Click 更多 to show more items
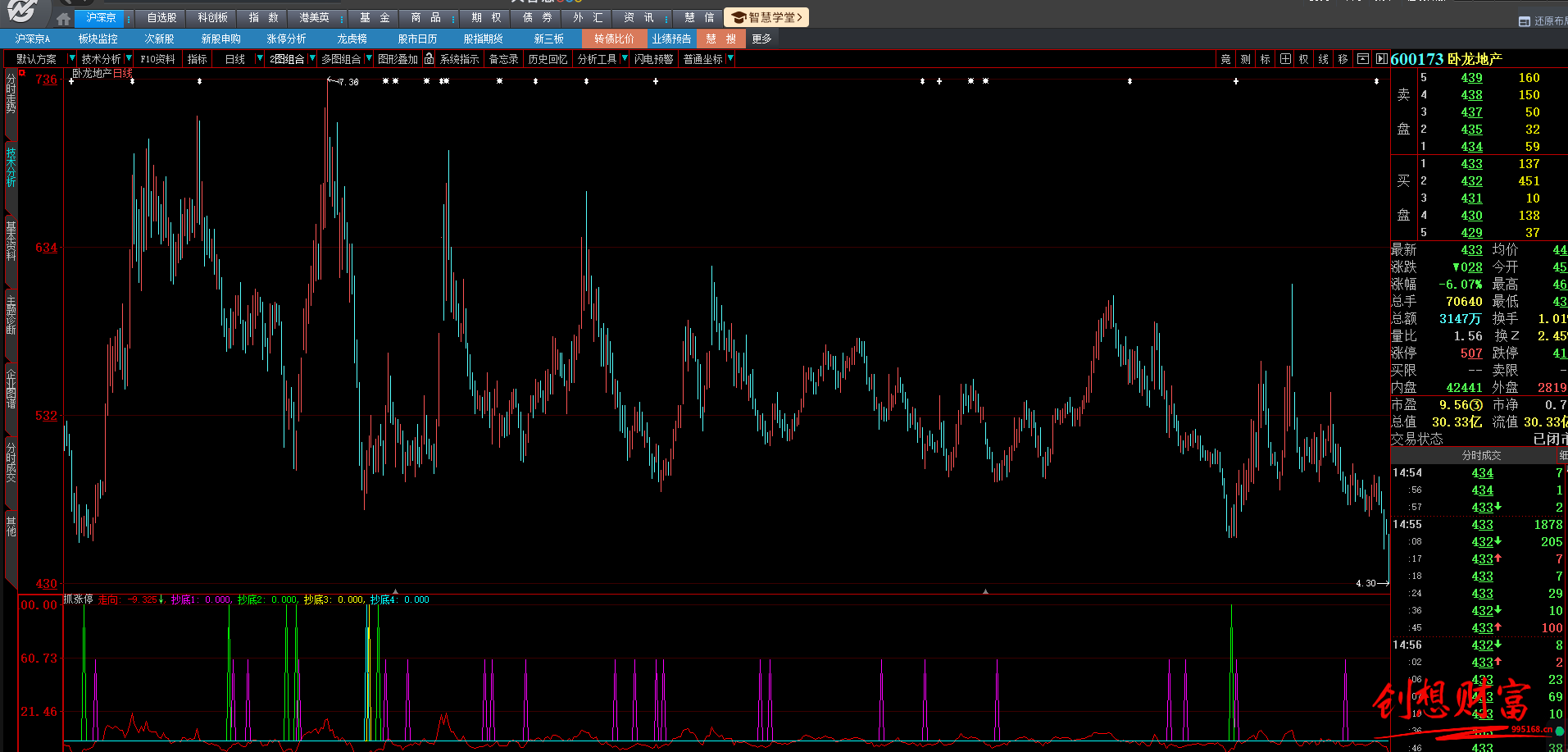This screenshot has width=1568, height=752. point(761,39)
